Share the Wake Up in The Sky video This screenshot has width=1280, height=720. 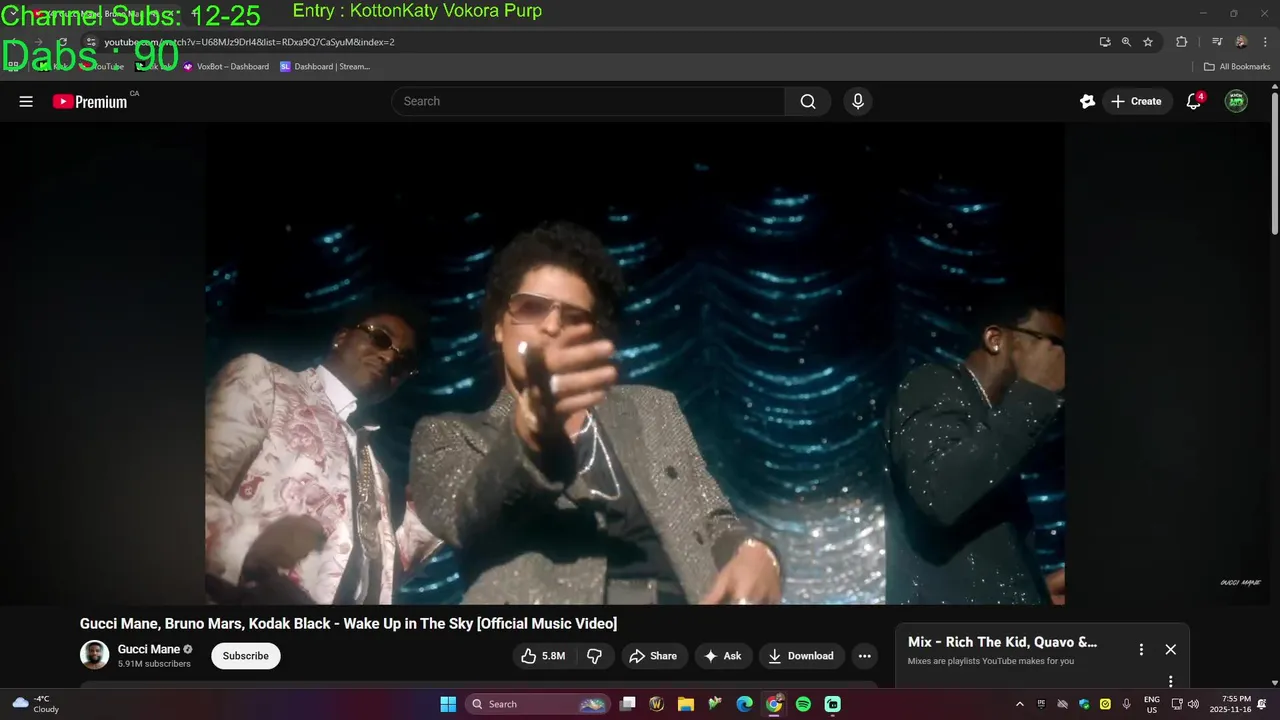(653, 656)
